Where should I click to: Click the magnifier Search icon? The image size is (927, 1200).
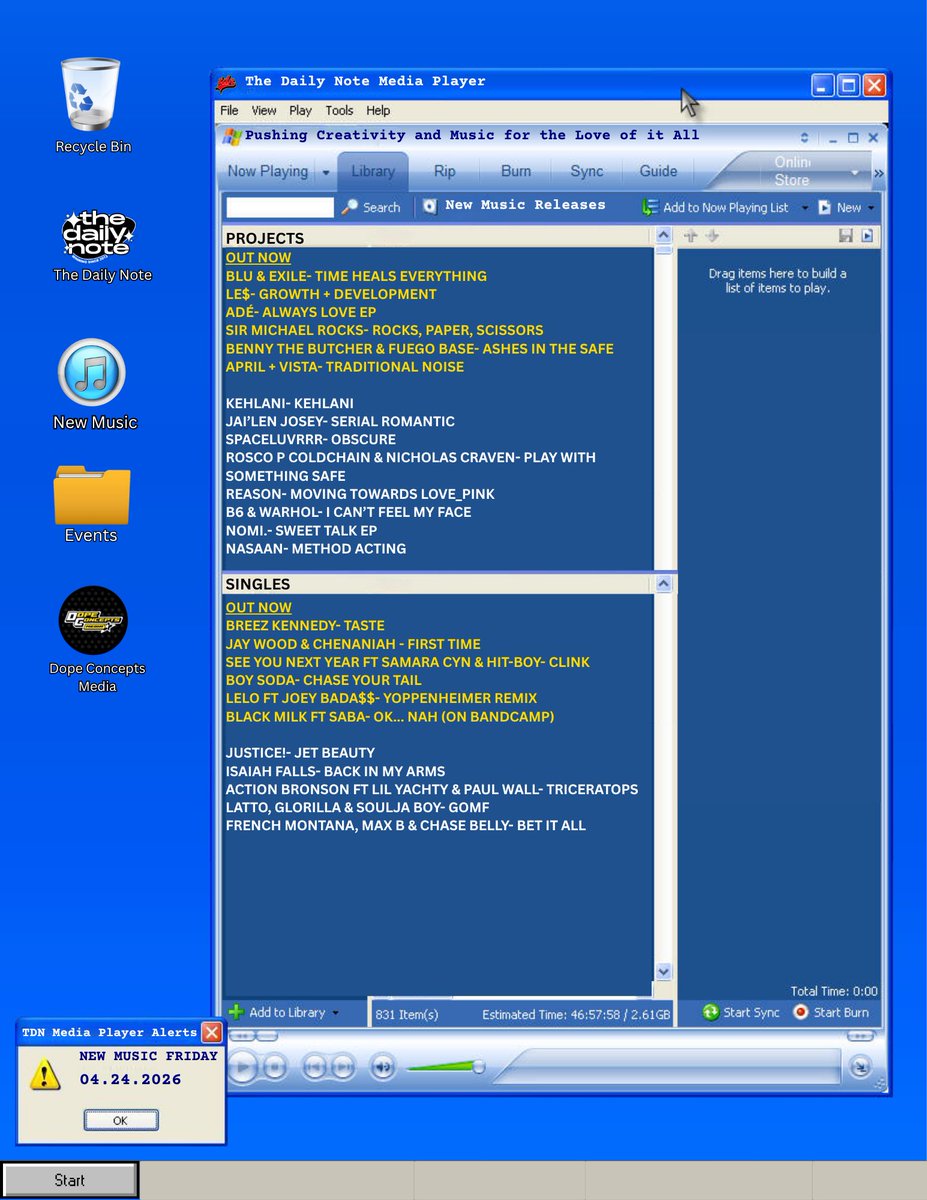[349, 207]
